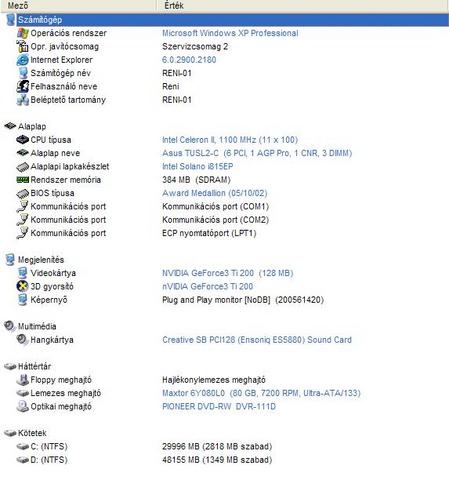449x480 pixels.
Task: Select the Alaplap section header
Action: 32,126
